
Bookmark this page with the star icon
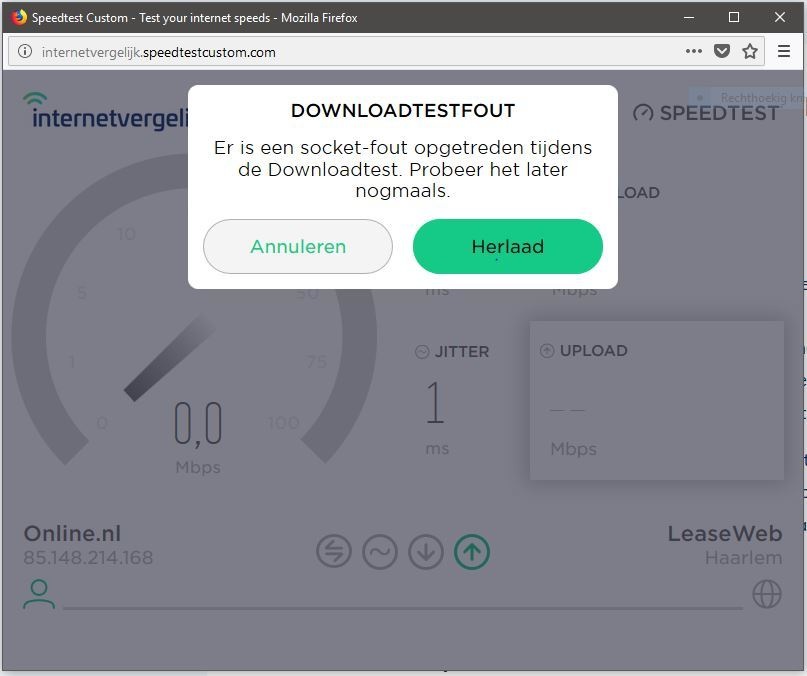coord(750,51)
